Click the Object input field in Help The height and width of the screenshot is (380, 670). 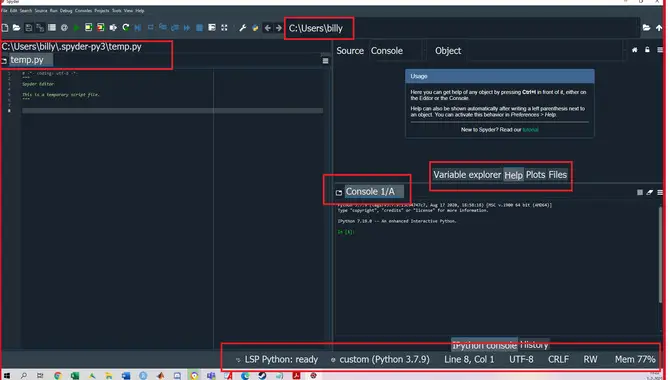(544, 51)
